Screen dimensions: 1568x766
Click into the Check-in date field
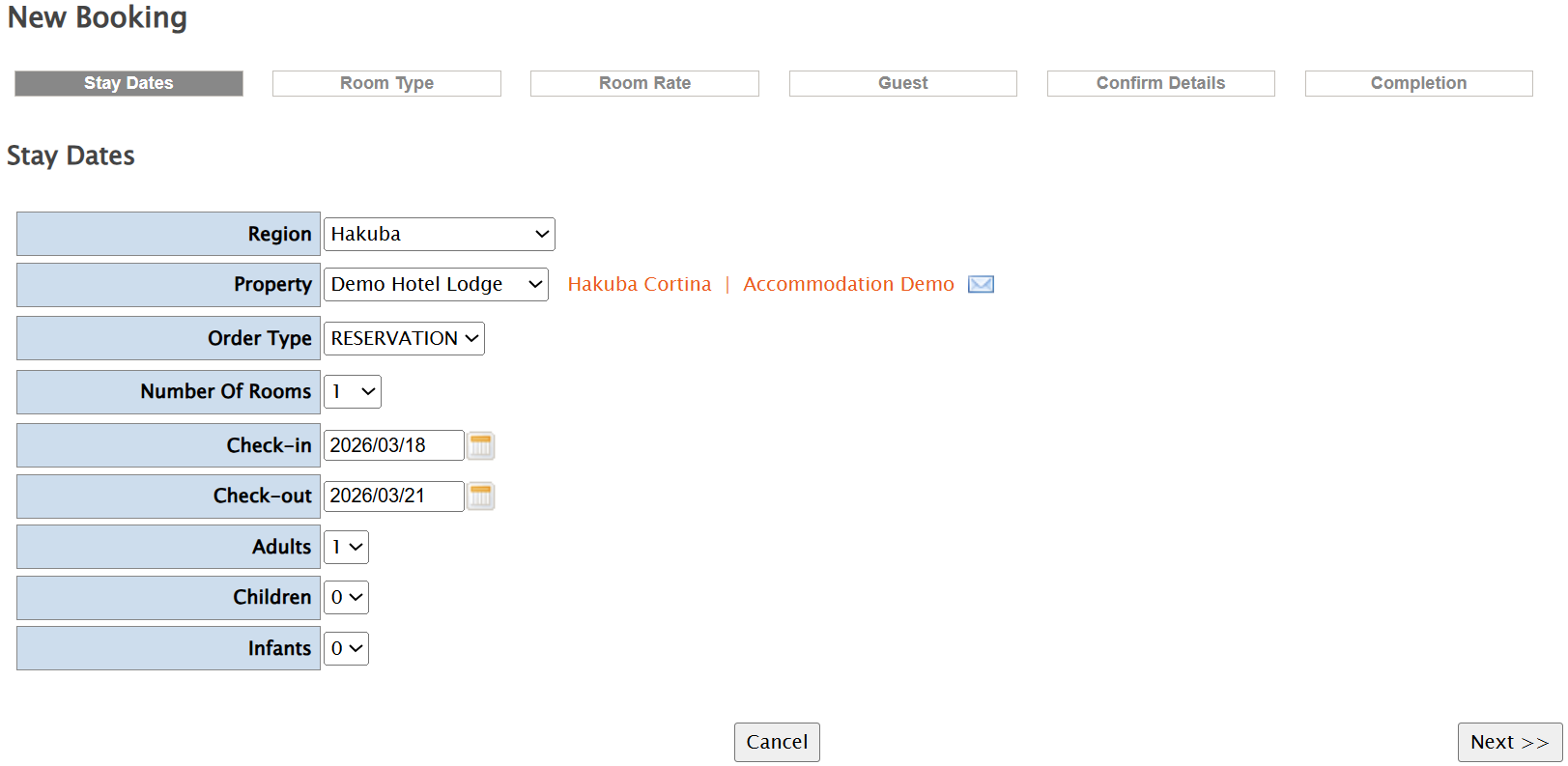click(x=393, y=445)
